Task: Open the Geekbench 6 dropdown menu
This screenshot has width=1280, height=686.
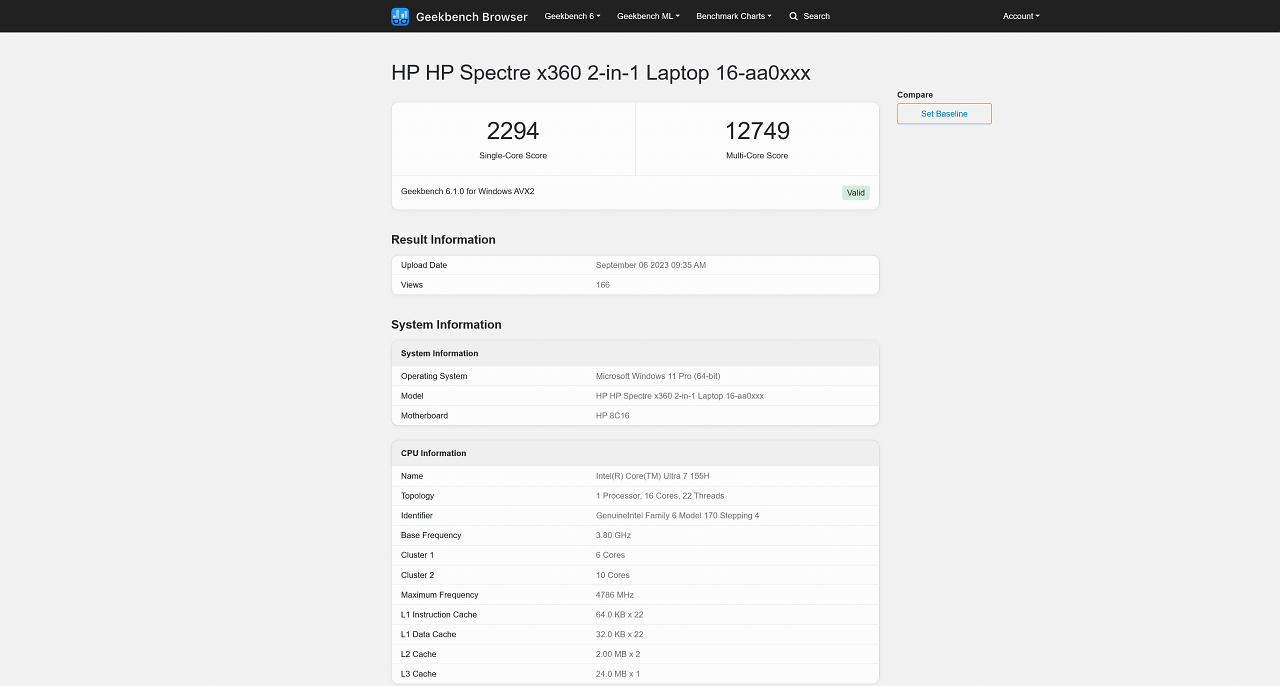Action: tap(572, 16)
